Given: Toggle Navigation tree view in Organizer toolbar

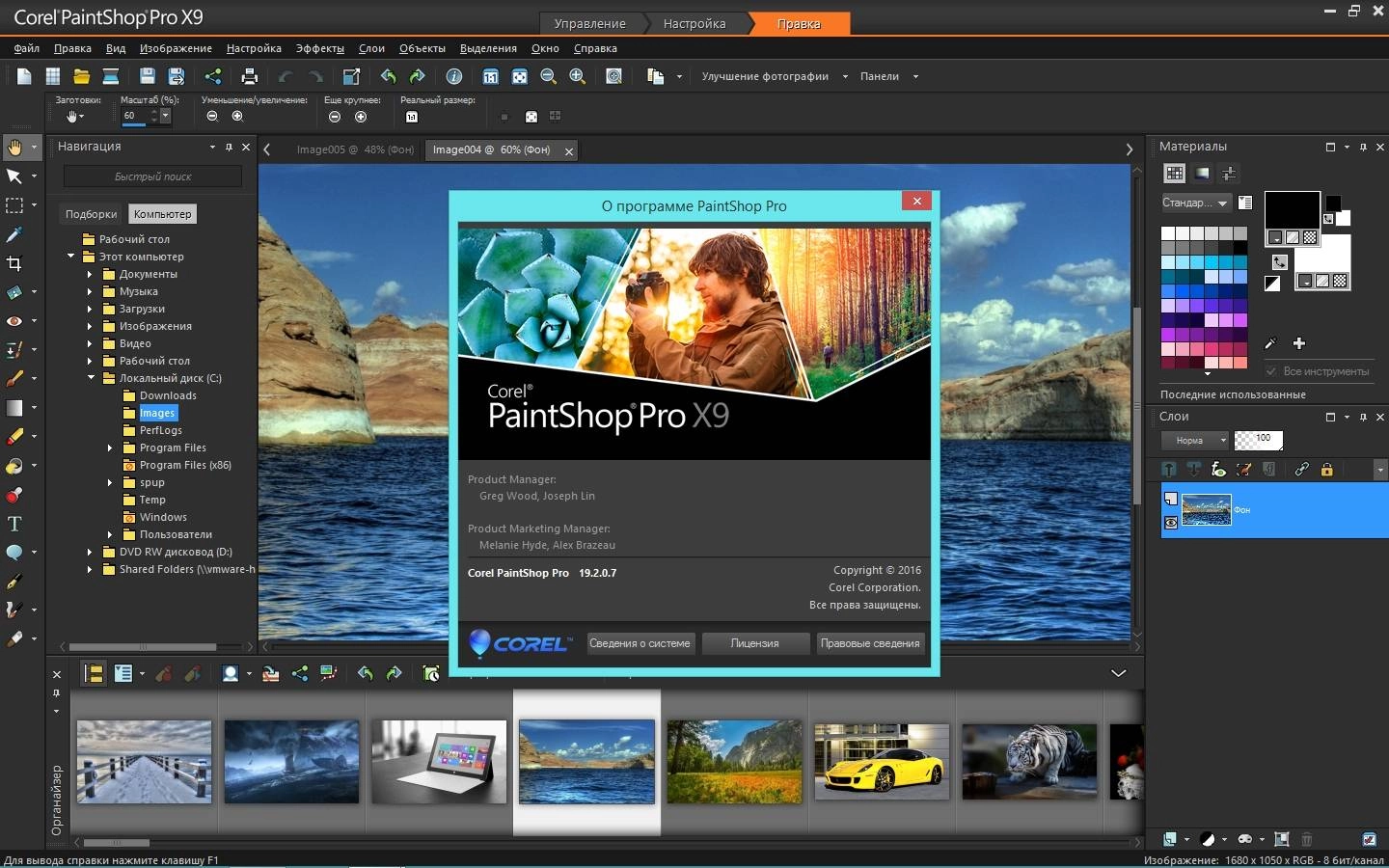Looking at the screenshot, I should (94, 673).
